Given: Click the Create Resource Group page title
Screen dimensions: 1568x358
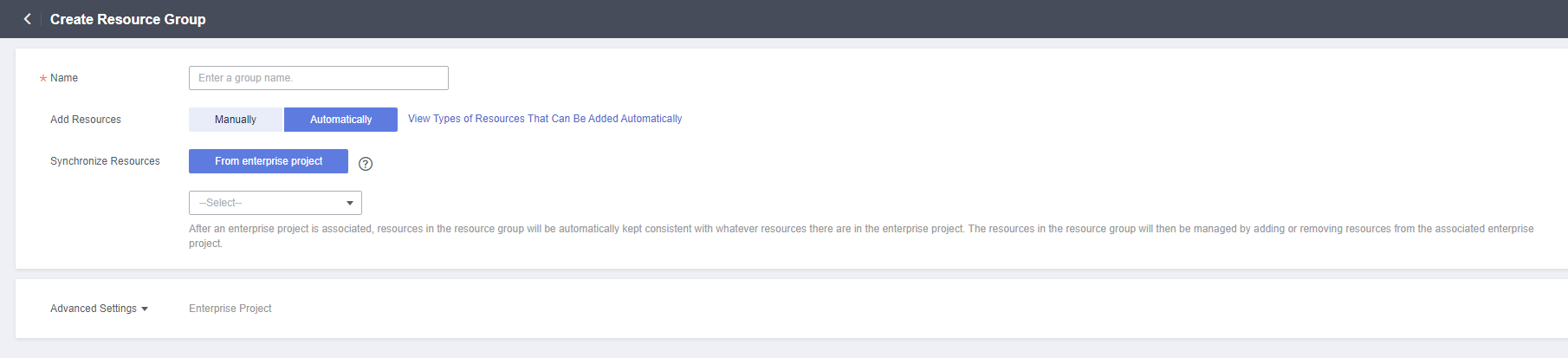Looking at the screenshot, I should (x=128, y=19).
